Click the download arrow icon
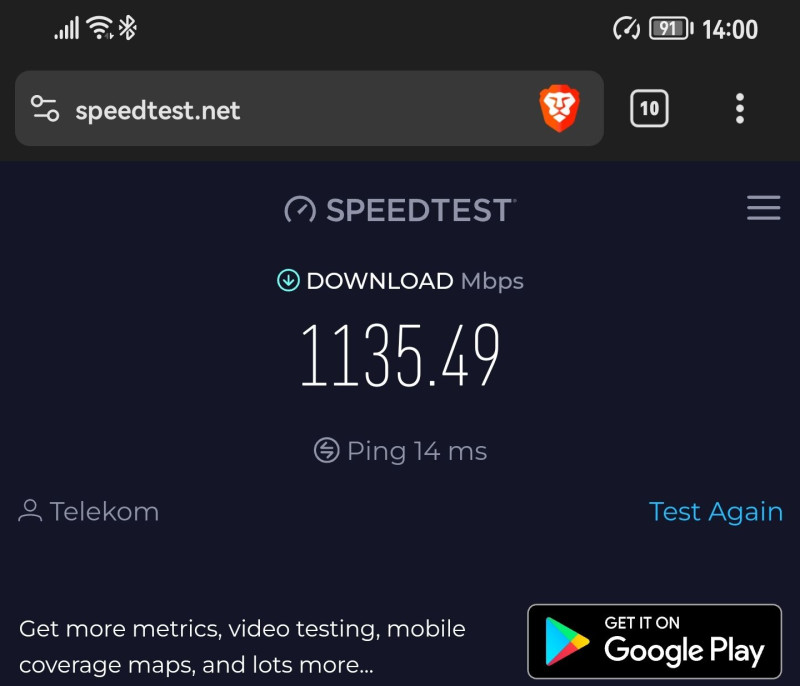The image size is (800, 686). point(288,281)
